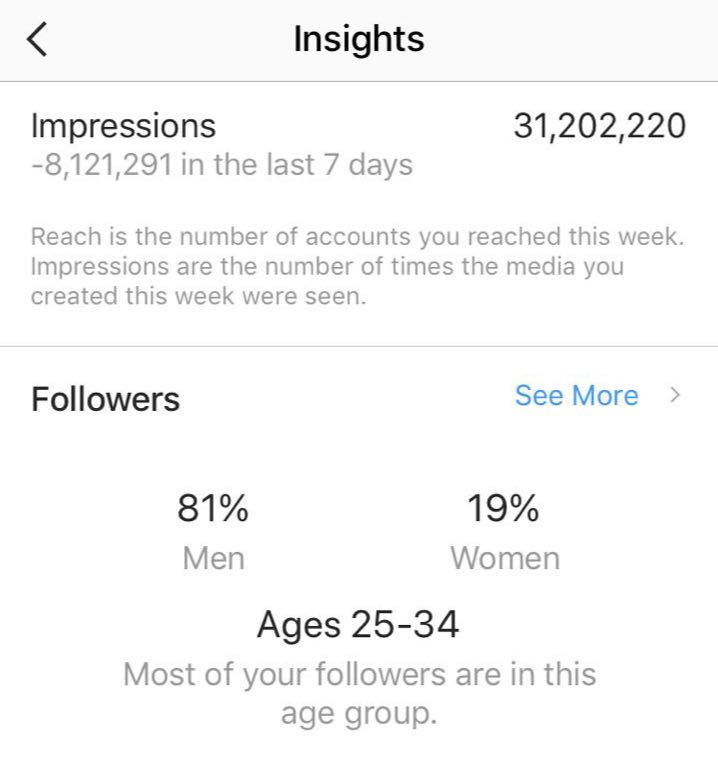Click the 81% men percentage
Viewport: 718px width, 777px height.
(x=213, y=509)
